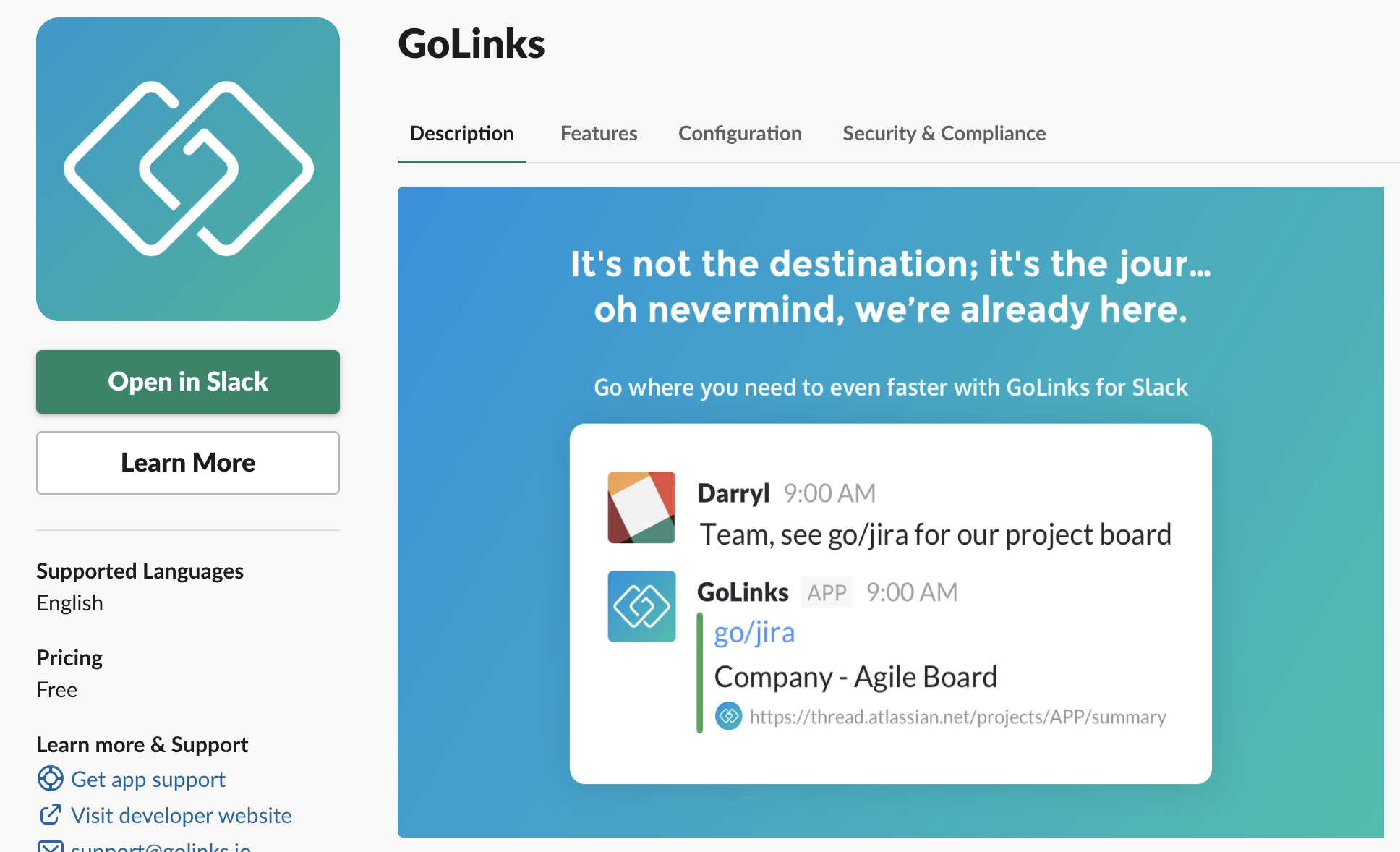The height and width of the screenshot is (852, 1400).
Task: Open the Configuration tab
Action: tap(740, 133)
